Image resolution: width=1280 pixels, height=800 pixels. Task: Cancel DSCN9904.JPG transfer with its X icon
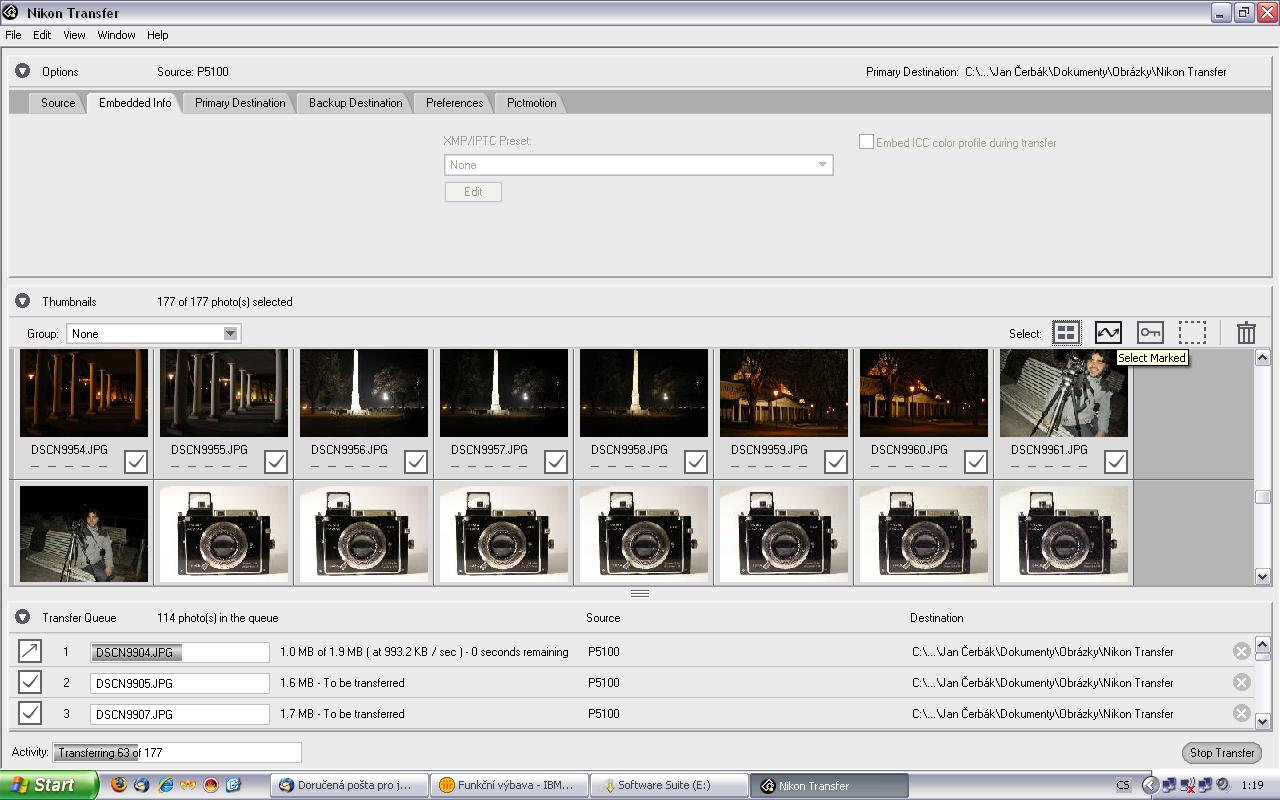[1241, 651]
